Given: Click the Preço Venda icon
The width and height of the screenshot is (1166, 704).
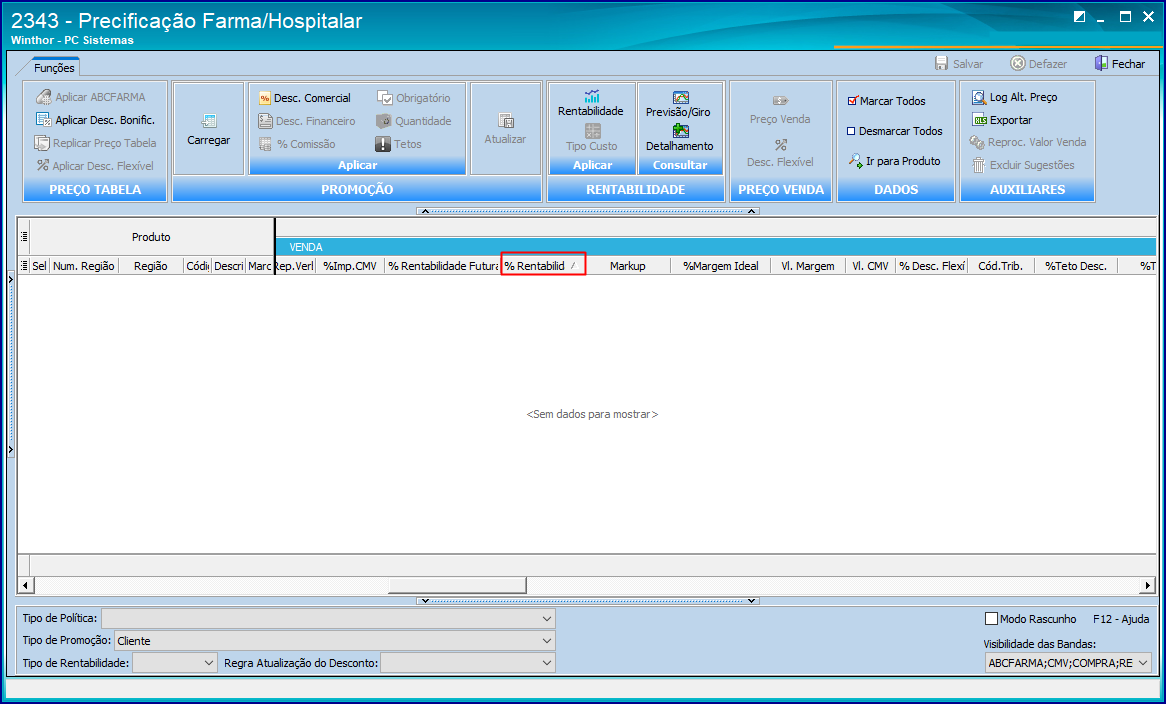Looking at the screenshot, I should point(780,100).
